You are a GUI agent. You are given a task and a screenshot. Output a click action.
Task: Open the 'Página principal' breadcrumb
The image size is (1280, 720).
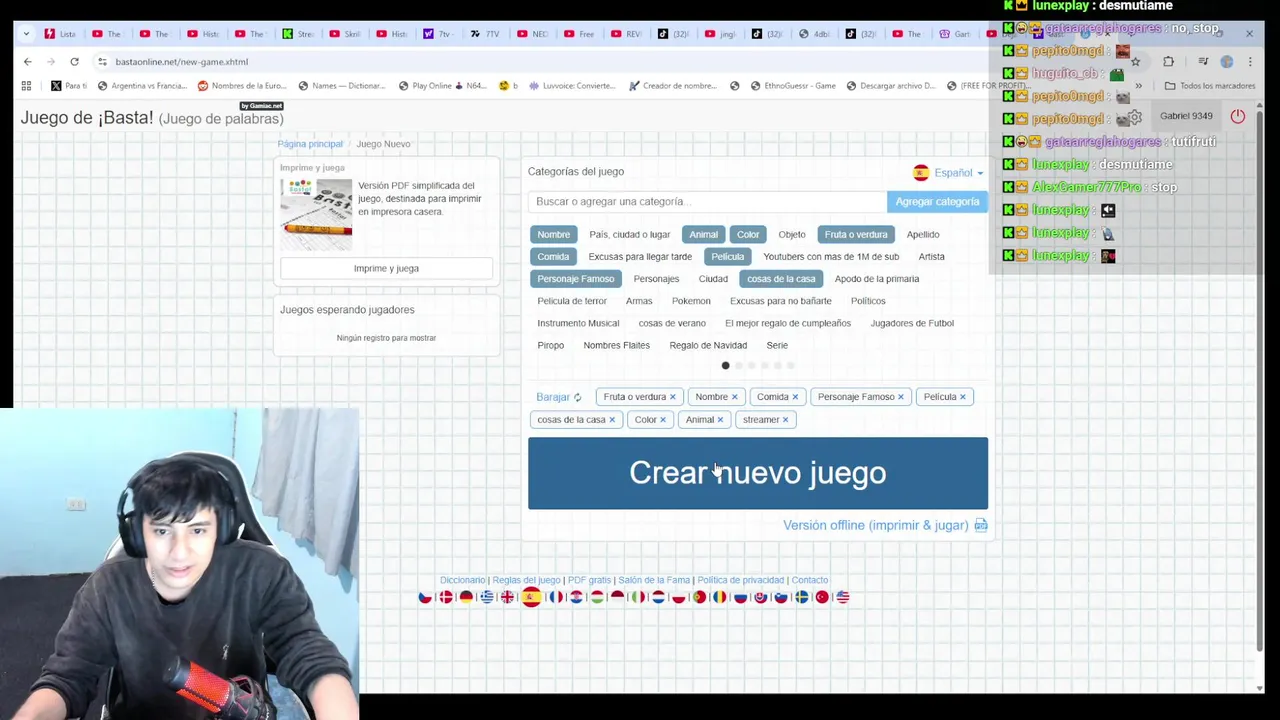pos(310,144)
